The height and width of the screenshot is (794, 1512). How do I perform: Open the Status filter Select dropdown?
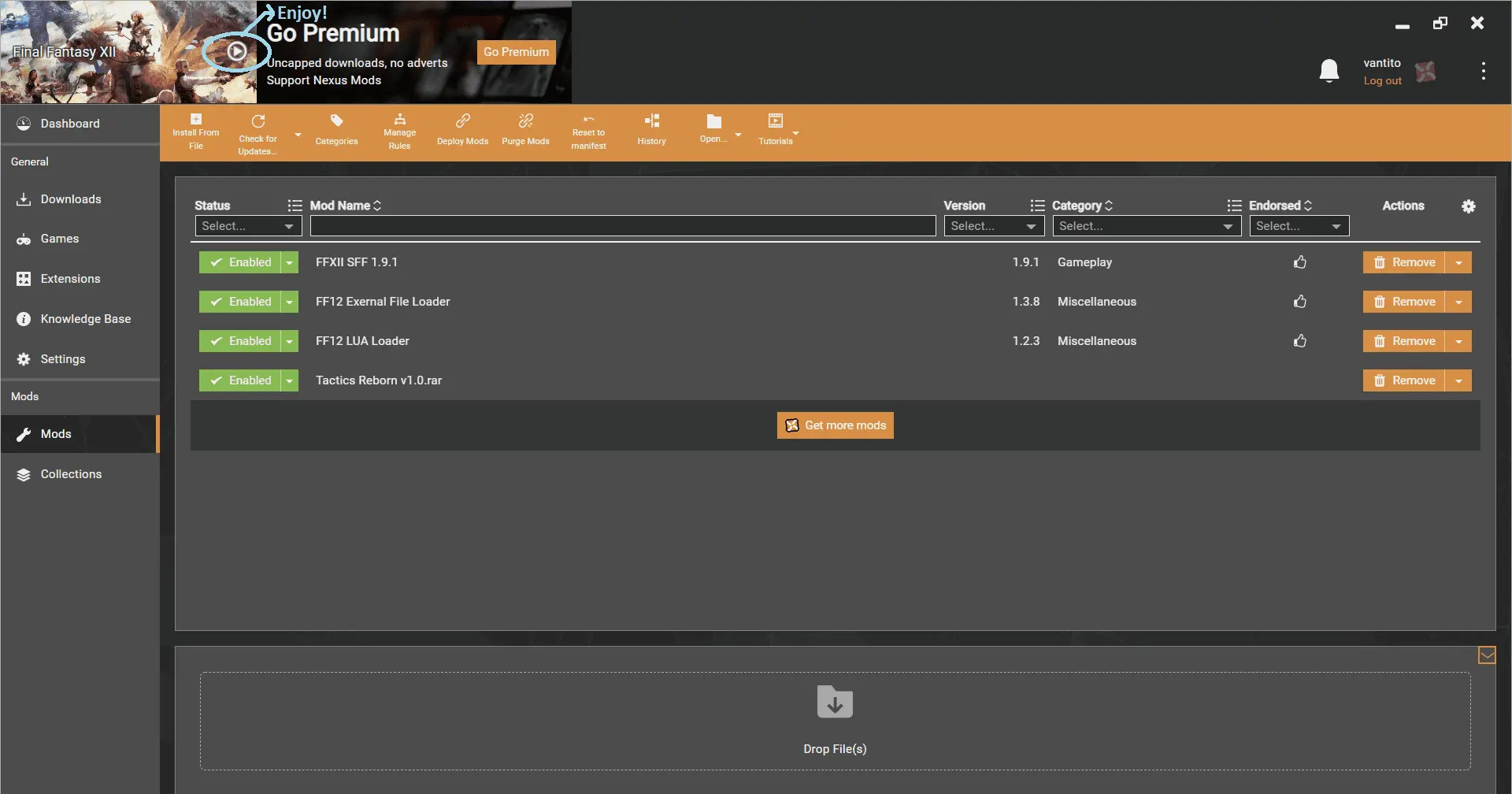click(x=248, y=226)
